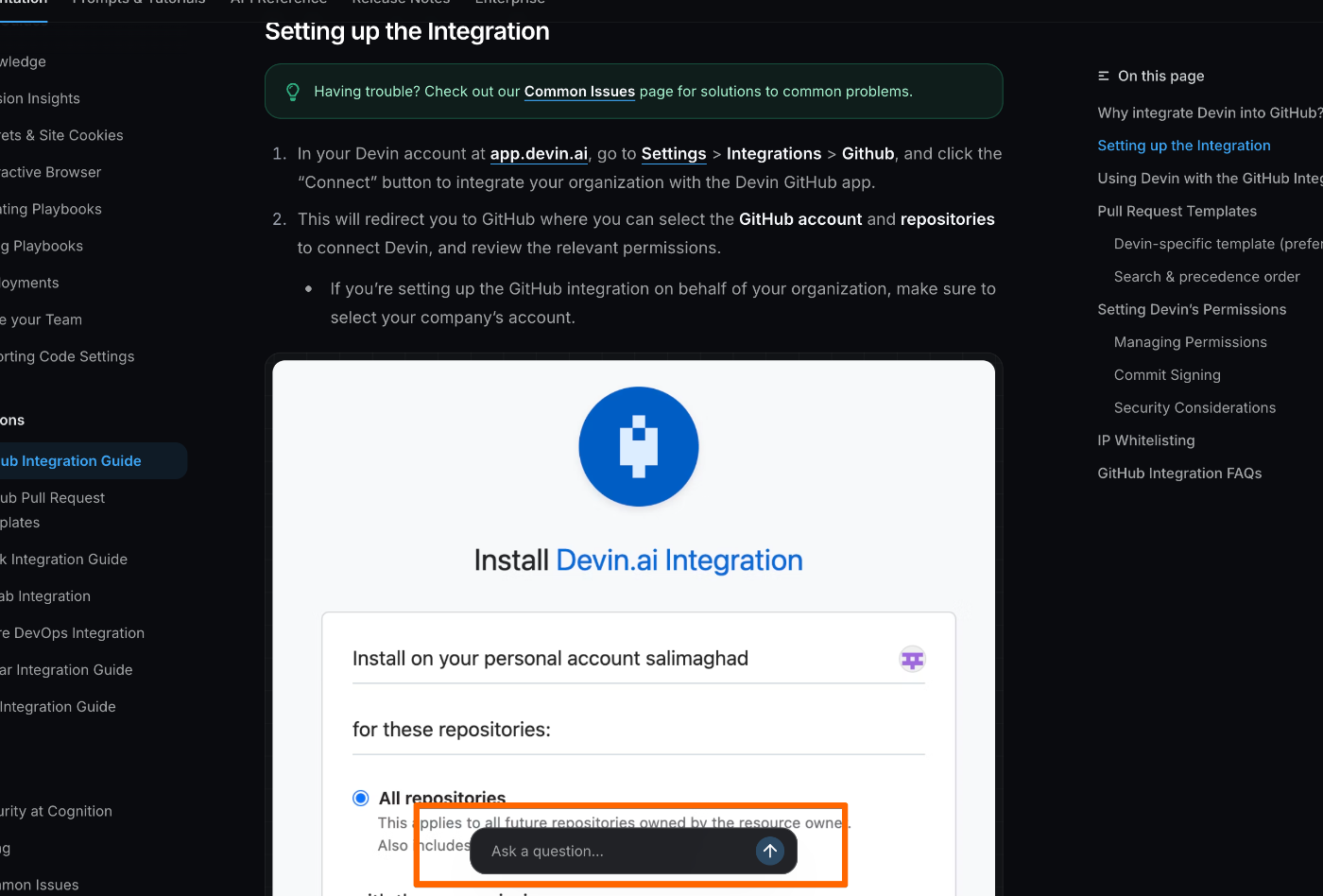Click the On this page list icon

point(1104,76)
